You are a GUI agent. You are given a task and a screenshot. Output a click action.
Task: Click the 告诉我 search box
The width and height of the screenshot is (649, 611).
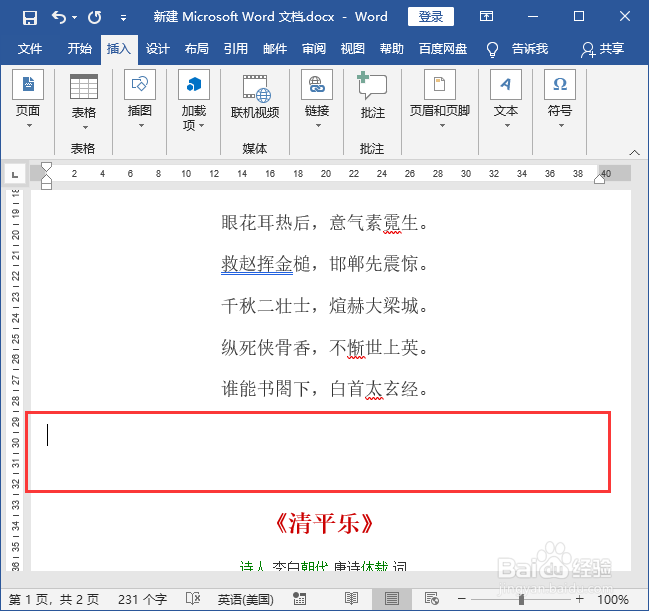tap(530, 49)
